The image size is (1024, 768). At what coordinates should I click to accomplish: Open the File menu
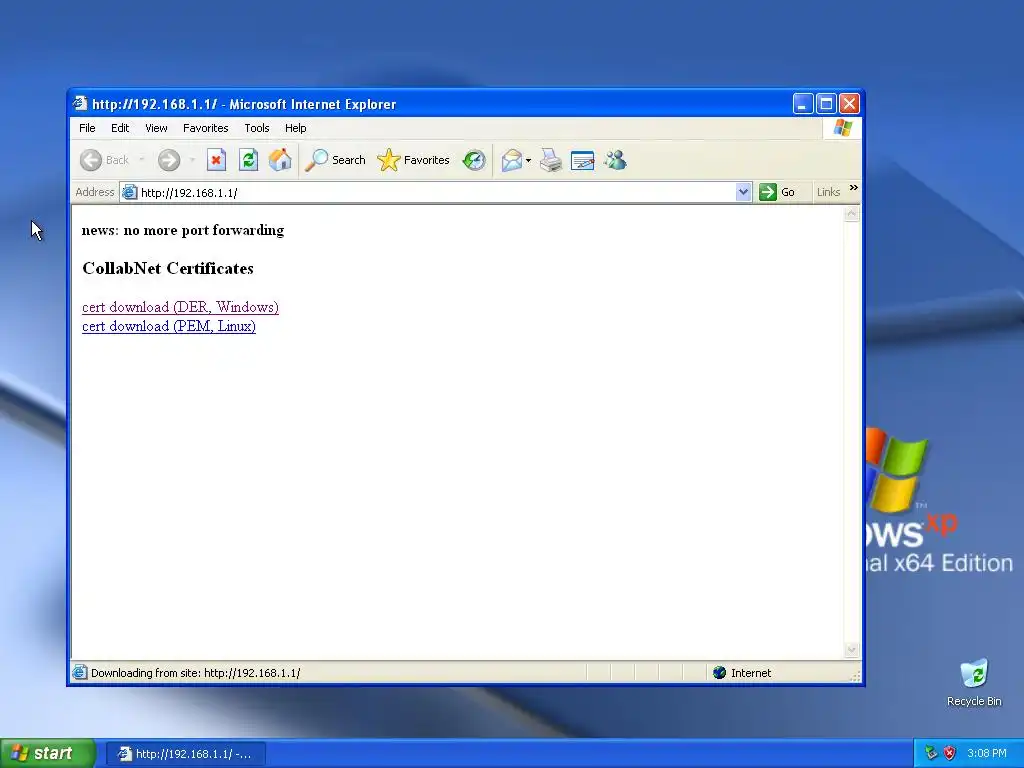point(88,128)
